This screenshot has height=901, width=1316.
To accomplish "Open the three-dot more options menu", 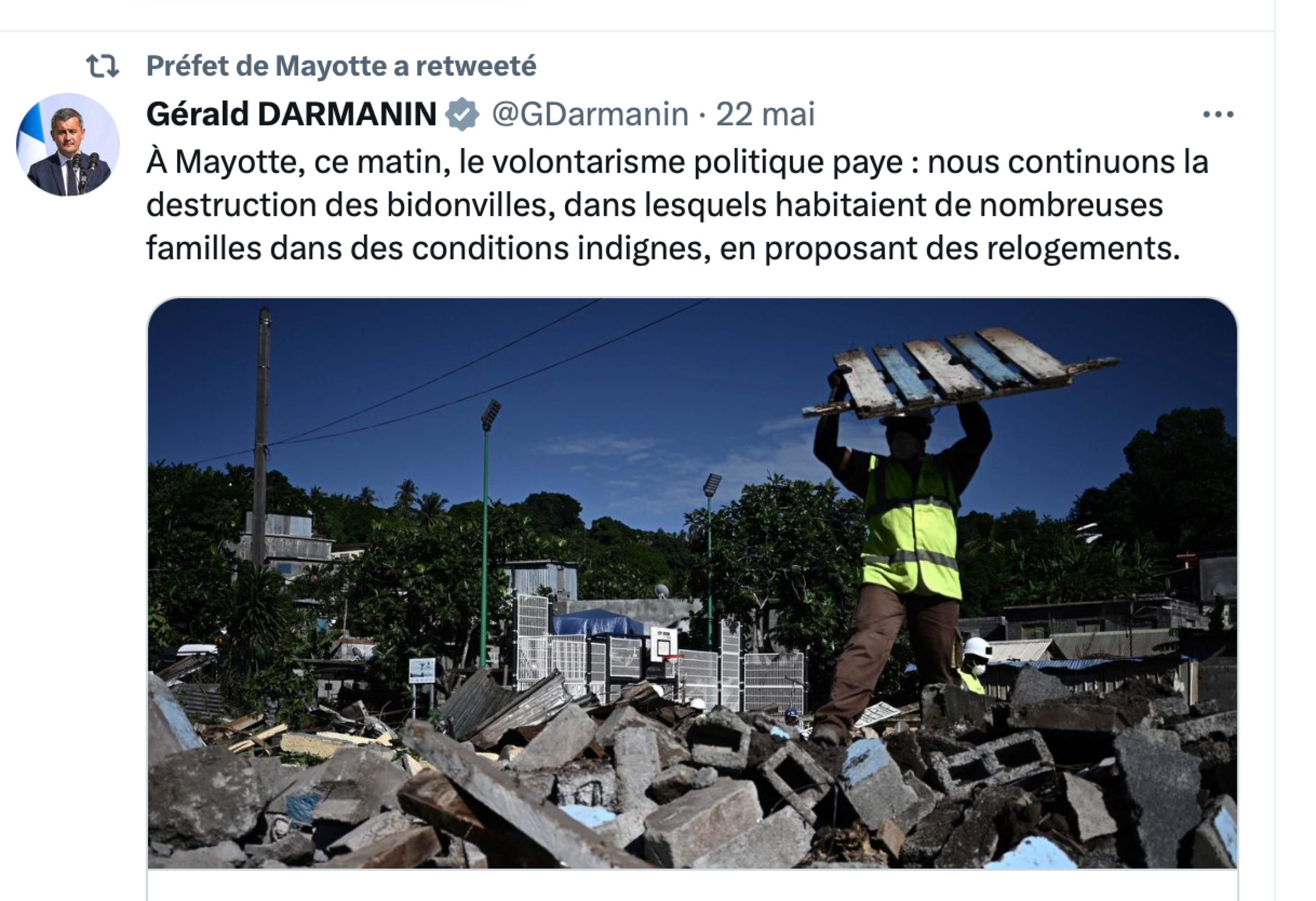I will [1218, 114].
